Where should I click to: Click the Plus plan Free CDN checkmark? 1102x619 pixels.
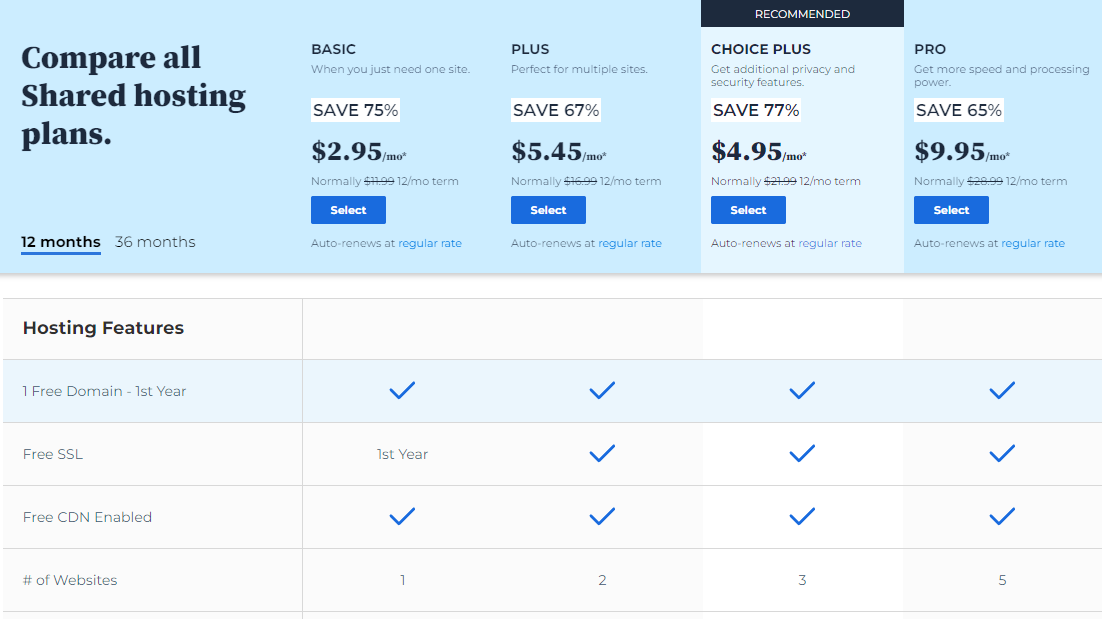(602, 516)
